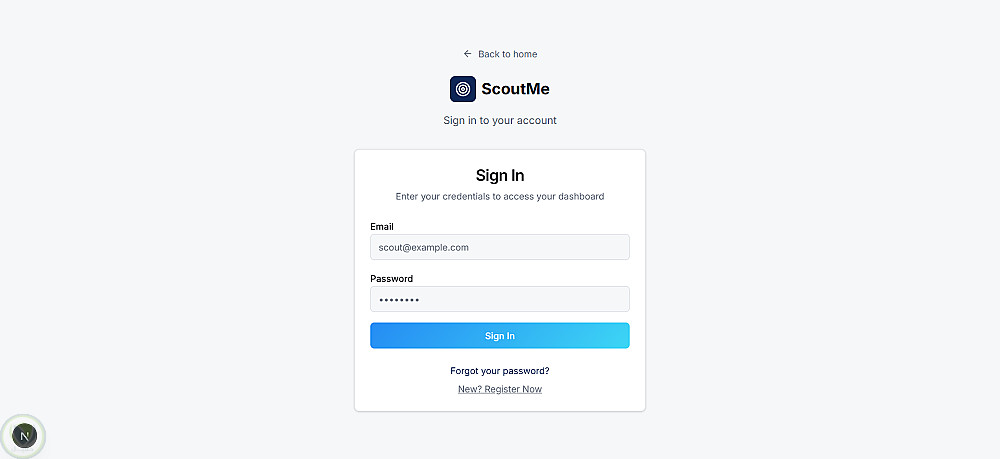The height and width of the screenshot is (459, 1000).
Task: Click the masked password dots
Action: pos(399,300)
